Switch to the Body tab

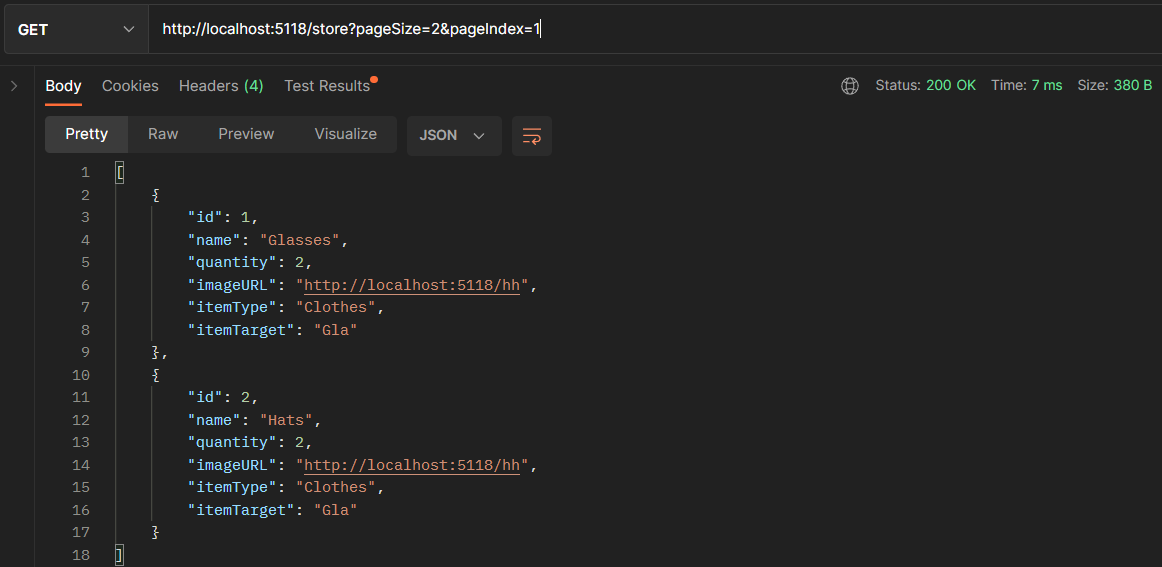63,86
